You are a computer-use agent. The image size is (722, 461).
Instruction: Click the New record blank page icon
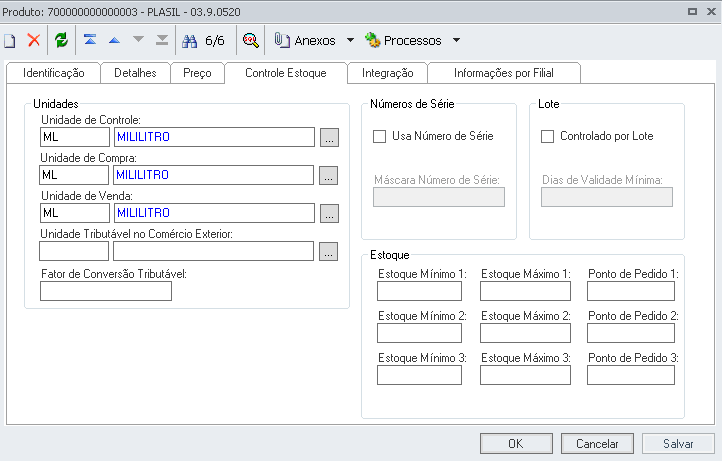10,41
